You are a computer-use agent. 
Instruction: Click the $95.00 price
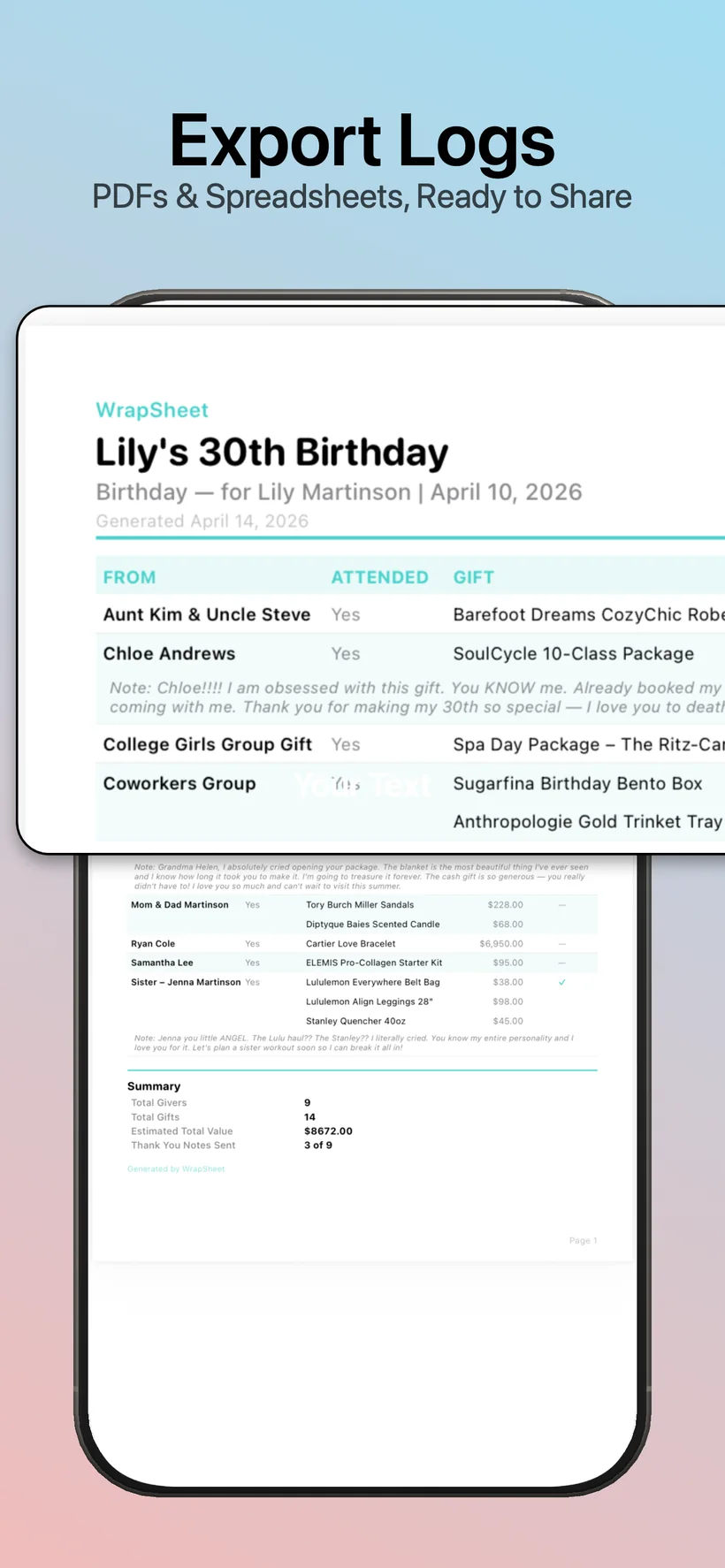pyautogui.click(x=508, y=963)
